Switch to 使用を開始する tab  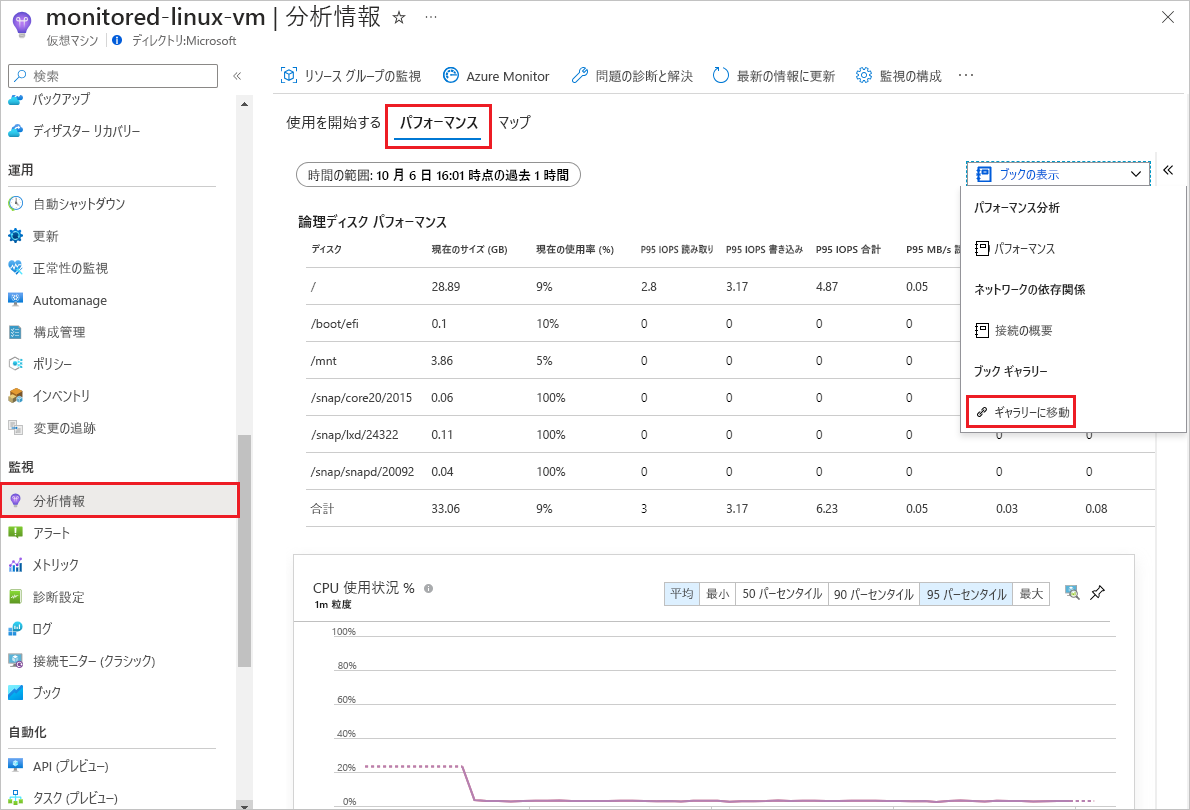tap(333, 122)
